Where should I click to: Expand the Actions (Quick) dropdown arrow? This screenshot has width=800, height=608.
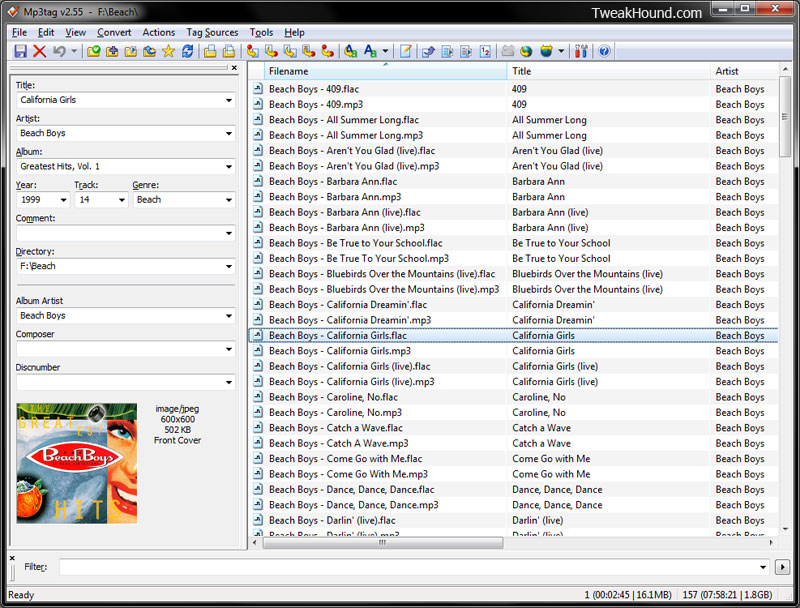[385, 51]
